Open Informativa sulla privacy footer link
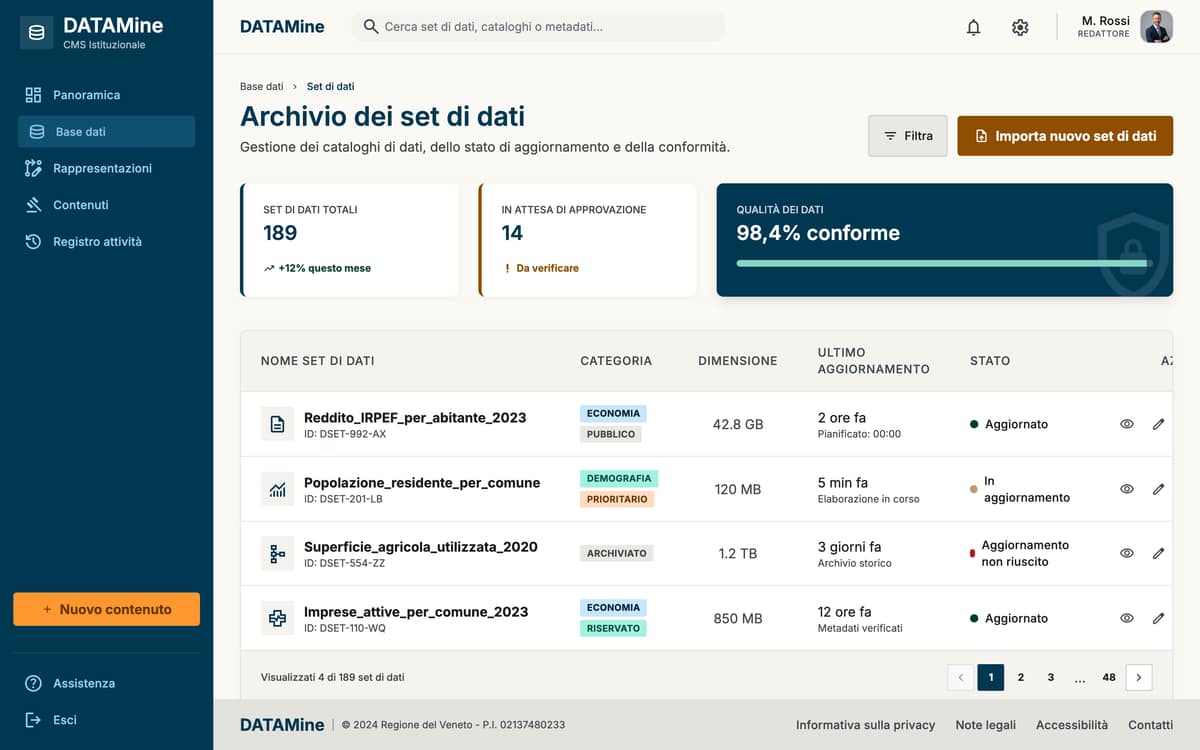1200x750 pixels. 865,725
